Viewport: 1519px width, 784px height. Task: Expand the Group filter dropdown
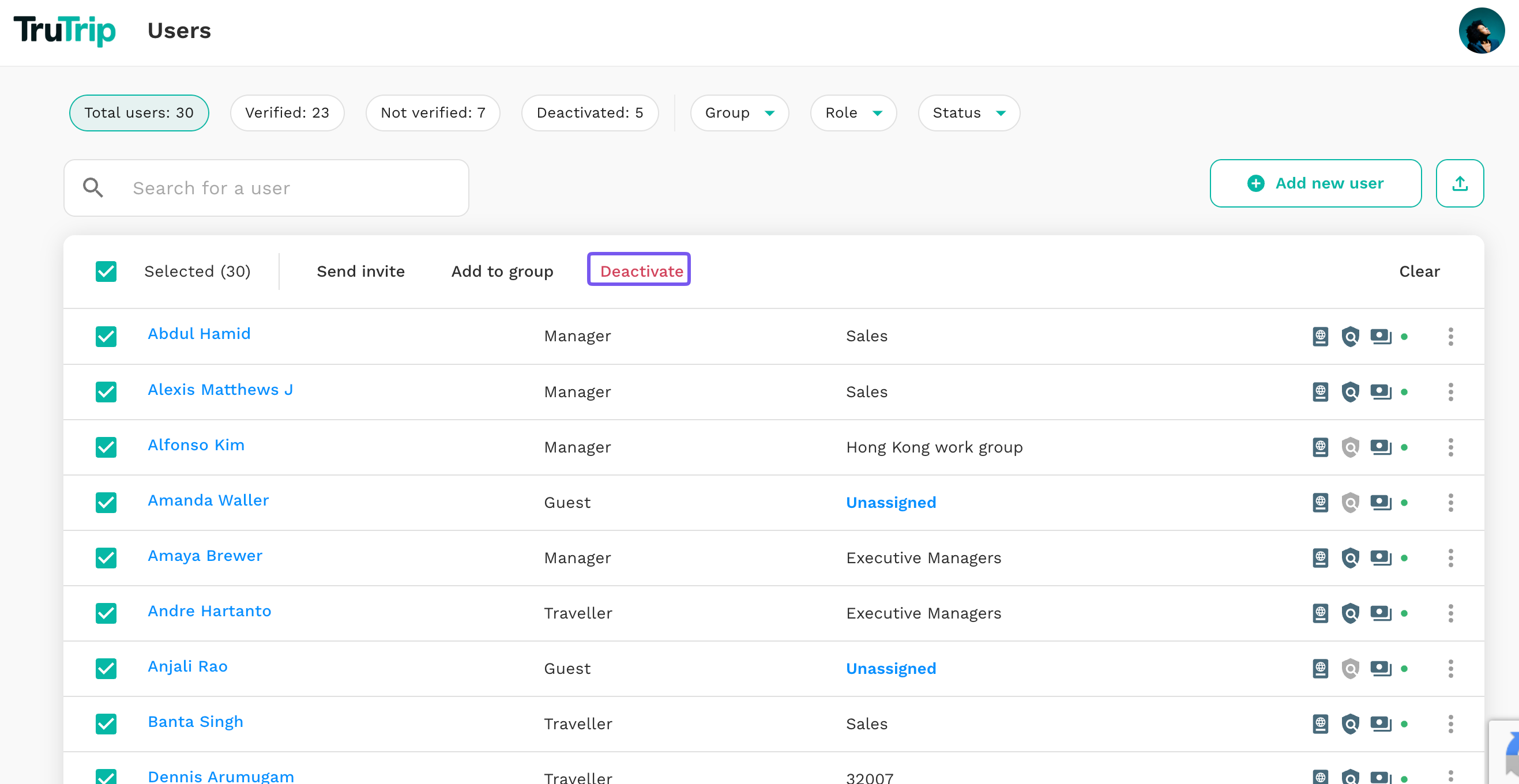(x=739, y=113)
